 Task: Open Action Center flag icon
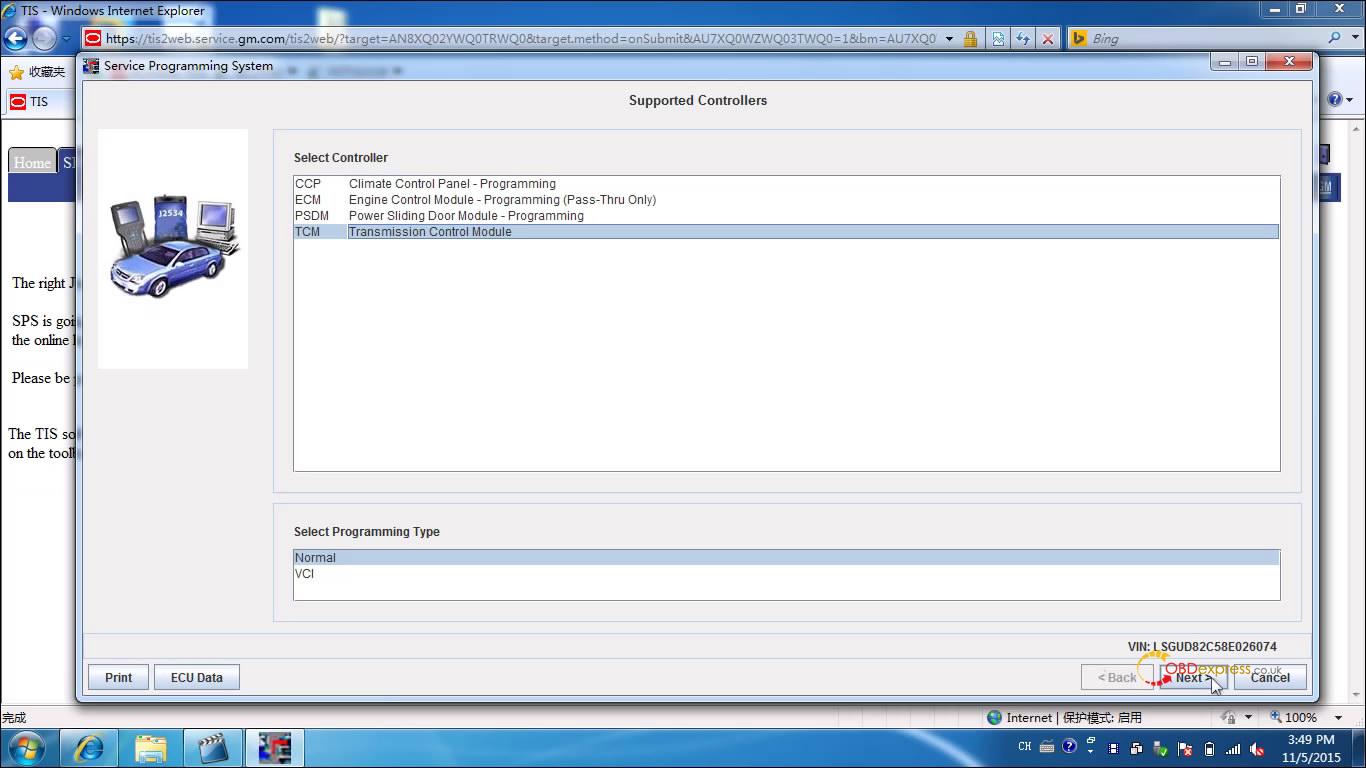pyautogui.click(x=1185, y=748)
